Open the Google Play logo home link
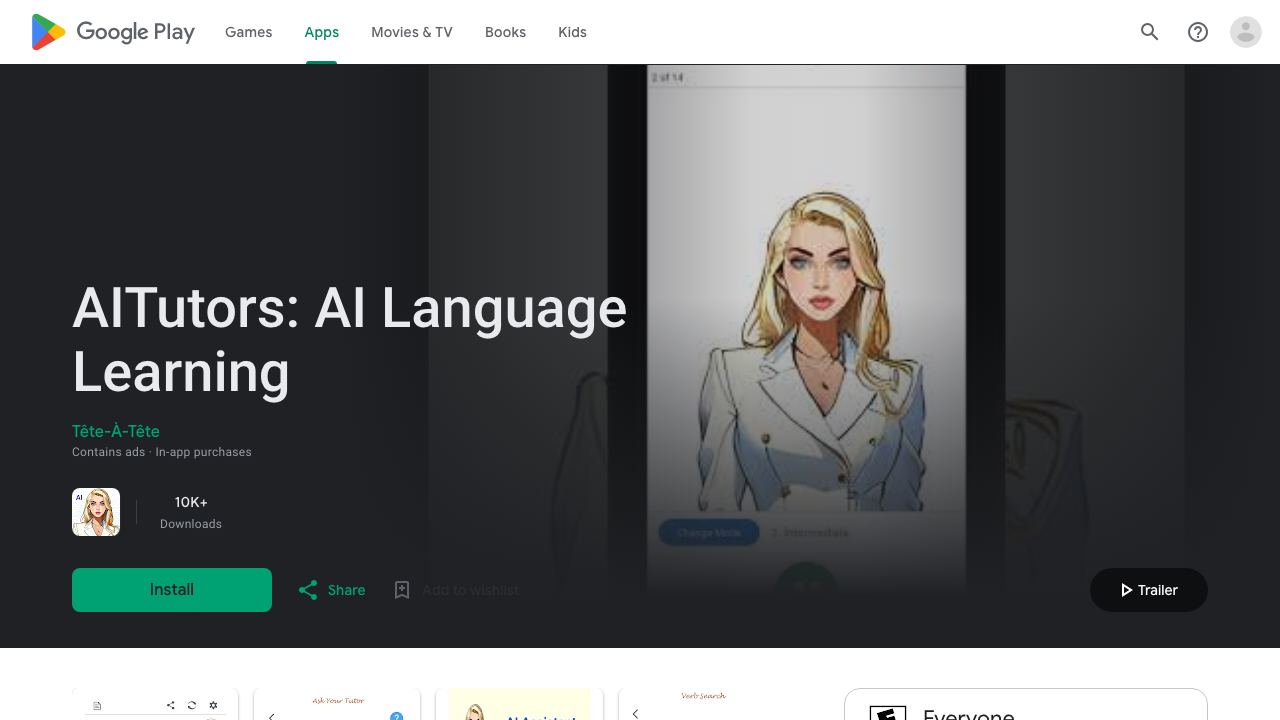Image resolution: width=1280 pixels, height=720 pixels. (113, 32)
